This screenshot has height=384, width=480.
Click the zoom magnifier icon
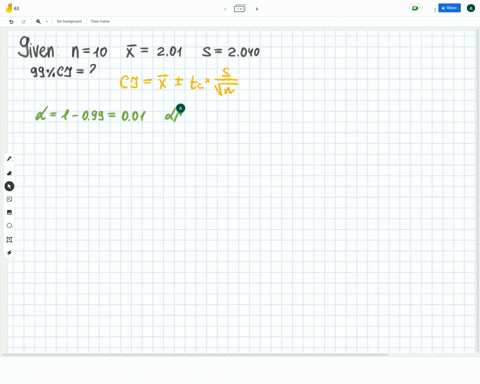coord(38,22)
